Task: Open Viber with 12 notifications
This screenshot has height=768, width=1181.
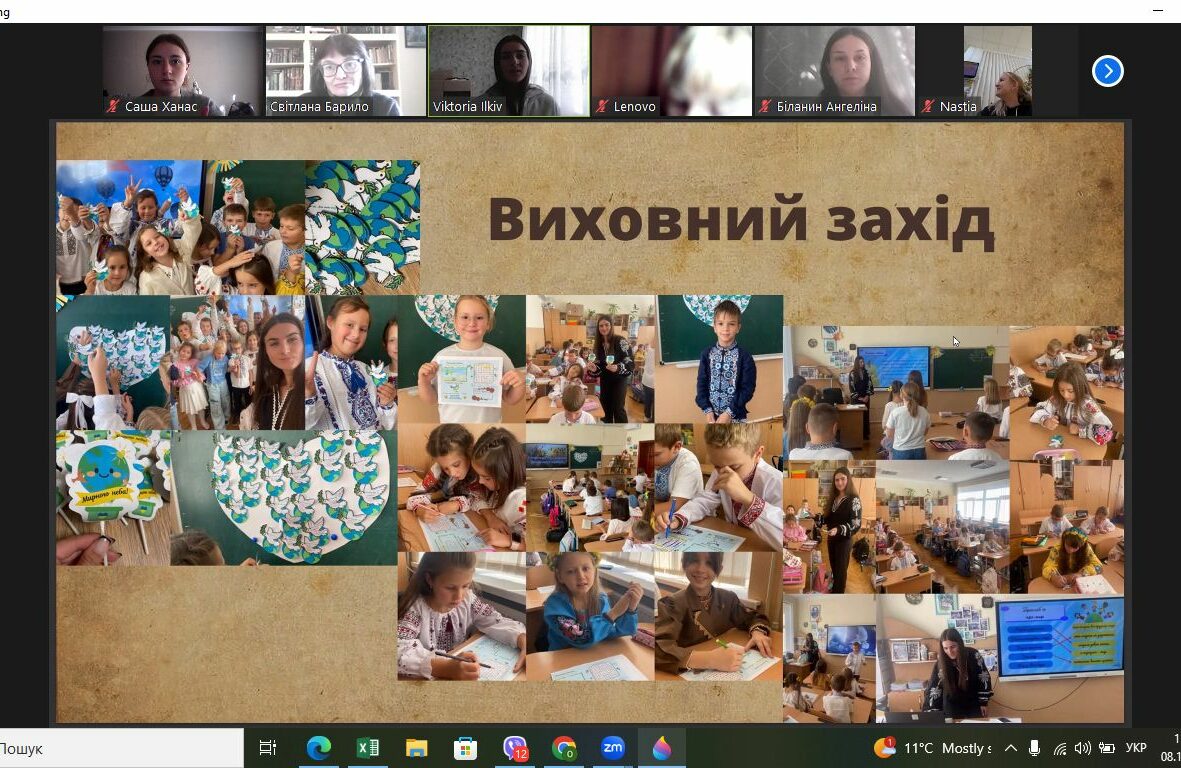Action: (x=515, y=747)
